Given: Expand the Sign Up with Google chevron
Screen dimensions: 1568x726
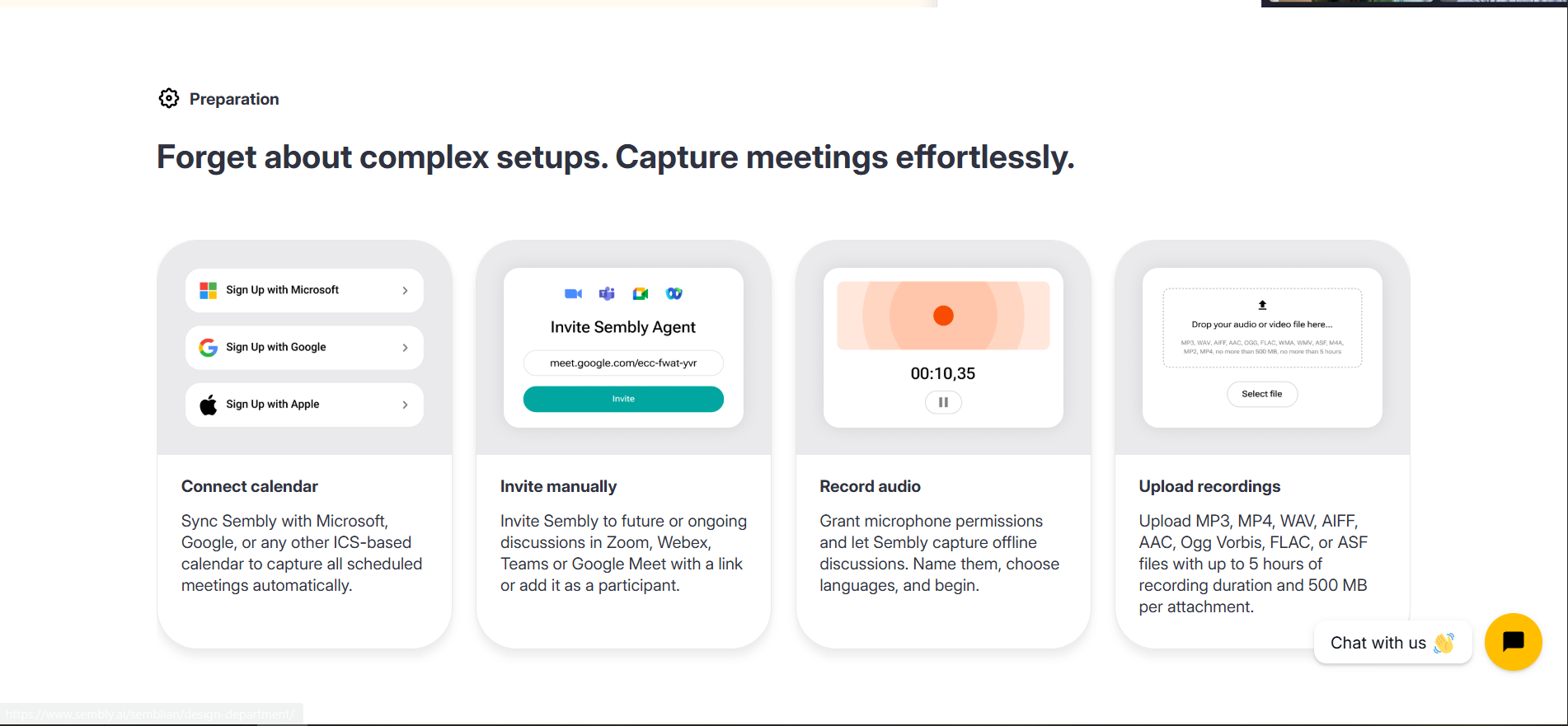Looking at the screenshot, I should 404,347.
